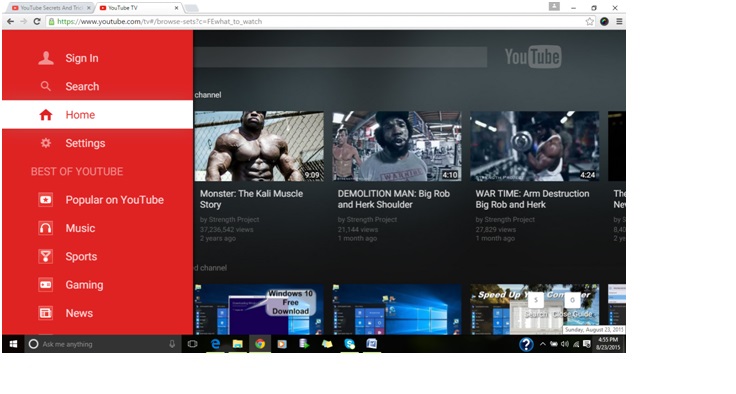
Task: Click the round extension icon in toolbar
Action: [604, 22]
